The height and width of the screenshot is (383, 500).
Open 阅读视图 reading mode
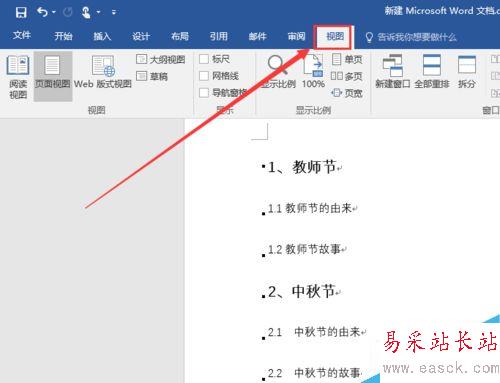[x=18, y=77]
